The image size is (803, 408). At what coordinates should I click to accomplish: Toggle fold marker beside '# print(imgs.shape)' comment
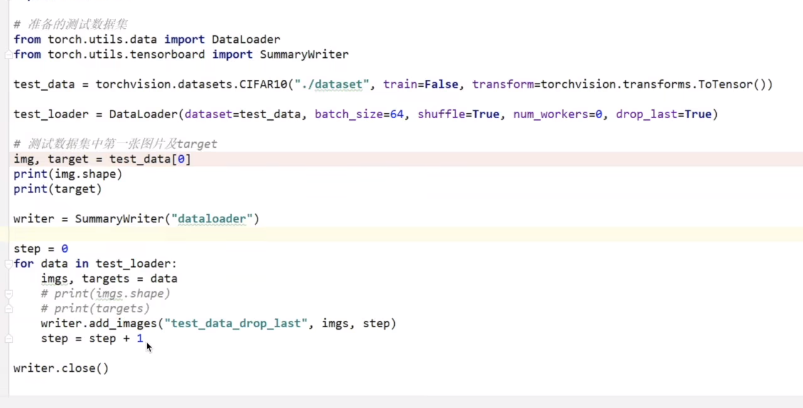9,294
